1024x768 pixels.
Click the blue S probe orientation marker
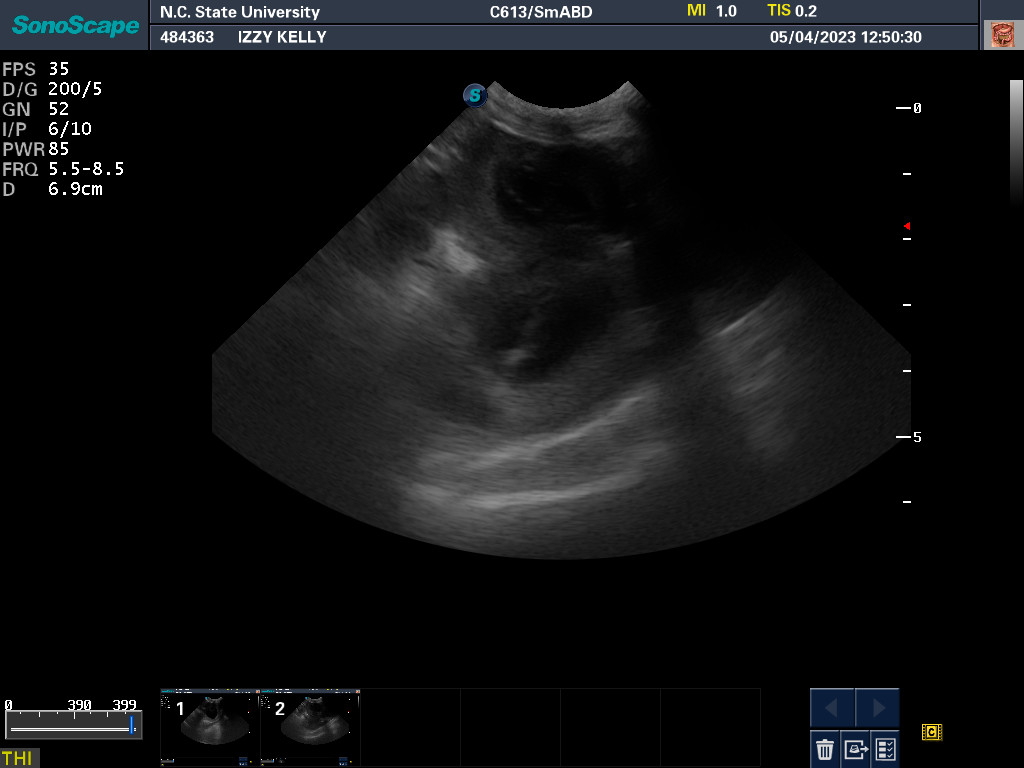475,95
